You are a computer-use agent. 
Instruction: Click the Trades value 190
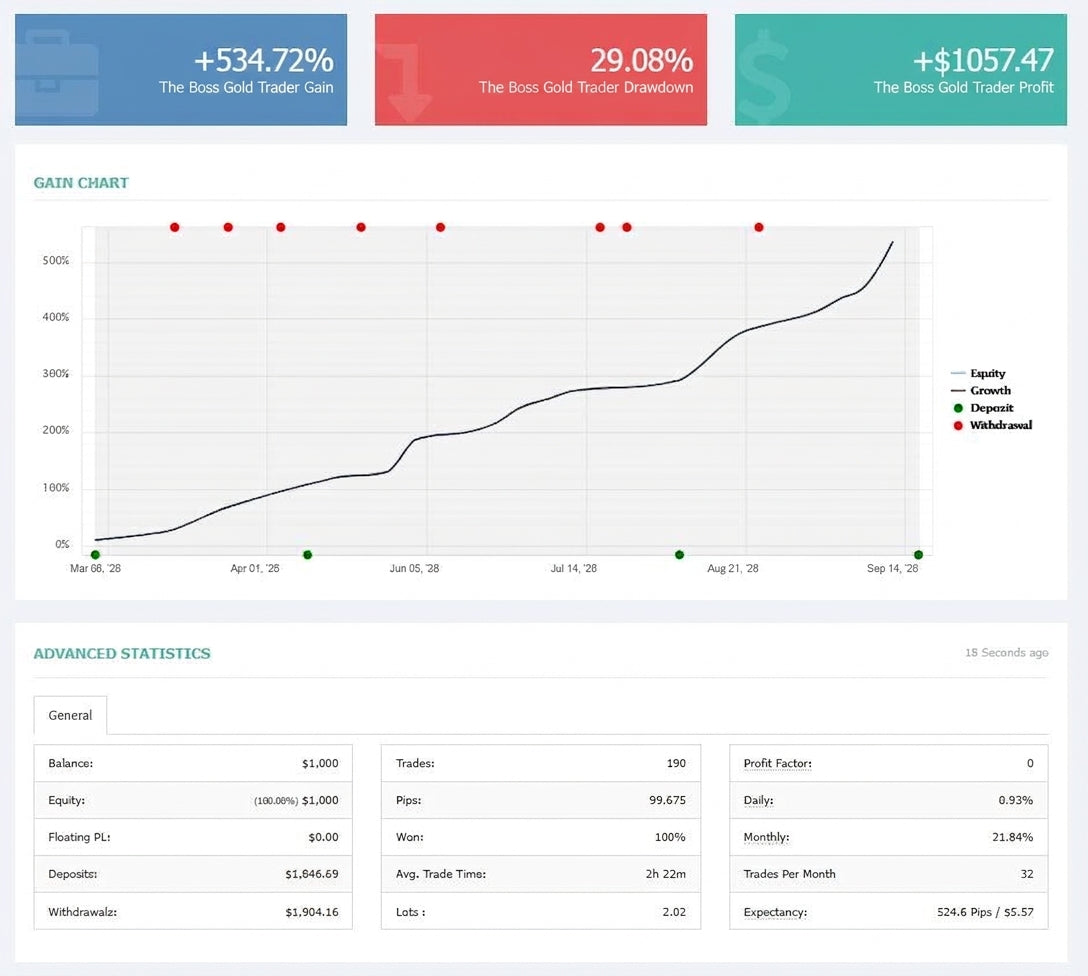coord(676,763)
